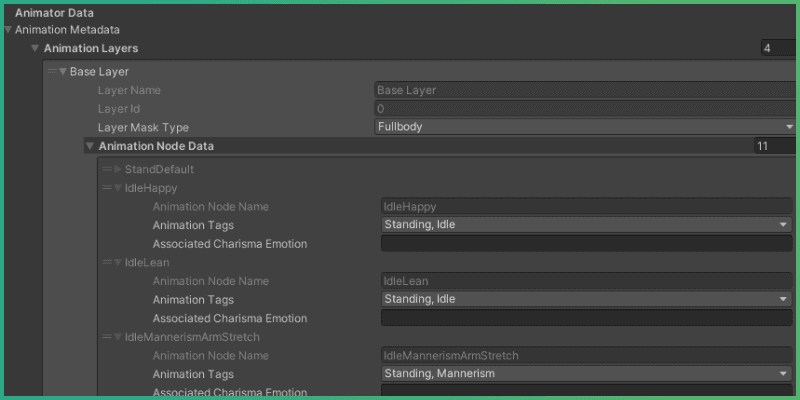Click the Animation Layers size field

pyautogui.click(x=778, y=48)
